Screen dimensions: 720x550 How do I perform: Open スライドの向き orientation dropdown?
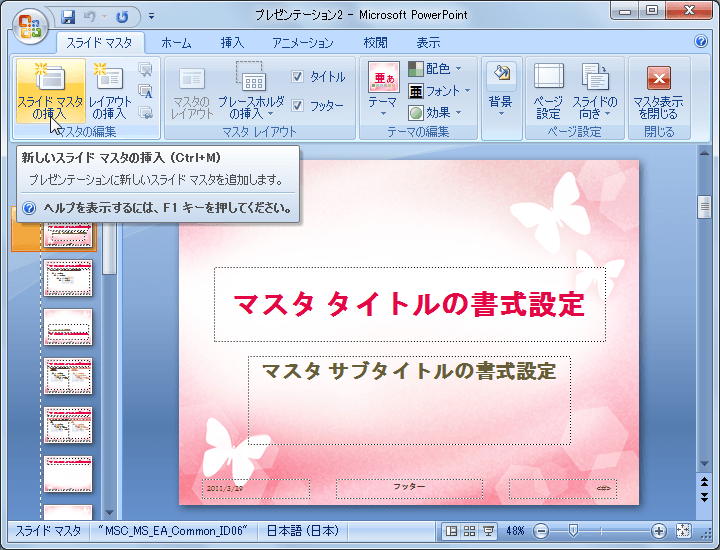pyautogui.click(x=595, y=91)
